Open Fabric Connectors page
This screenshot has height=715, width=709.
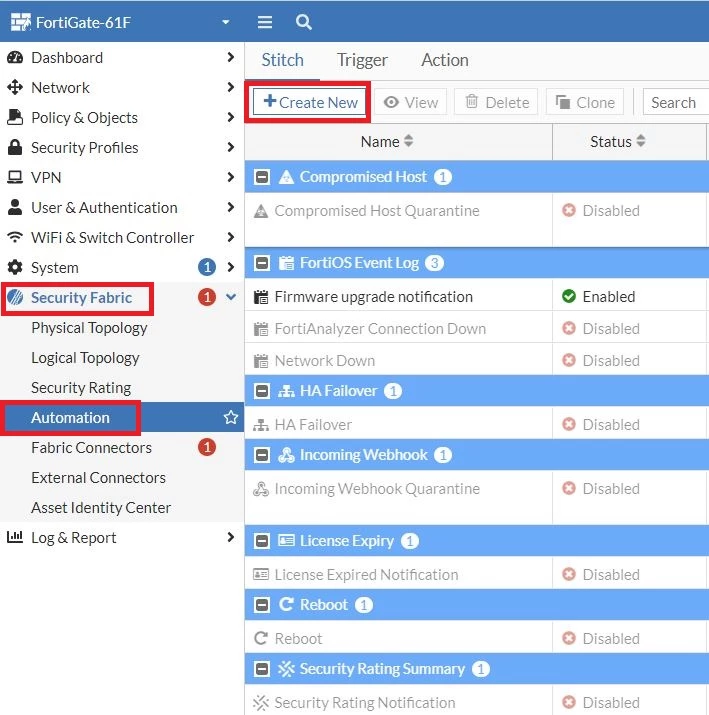pyautogui.click(x=91, y=447)
